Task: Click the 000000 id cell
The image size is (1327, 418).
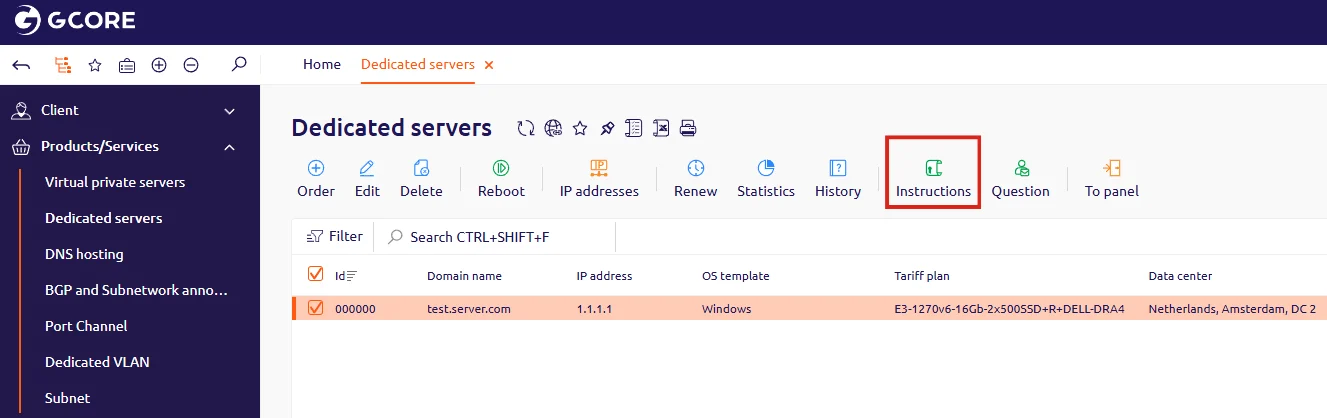Action: tap(355, 309)
